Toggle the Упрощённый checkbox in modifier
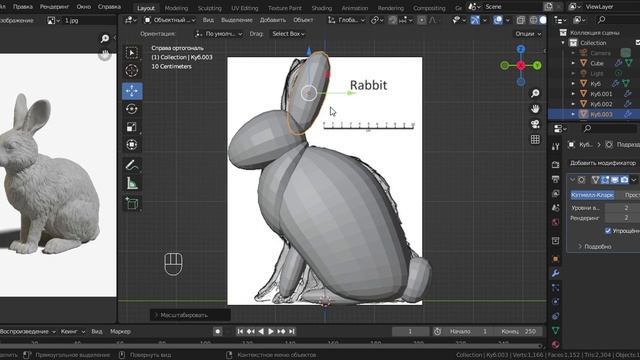The width and height of the screenshot is (640, 360). coord(608,231)
